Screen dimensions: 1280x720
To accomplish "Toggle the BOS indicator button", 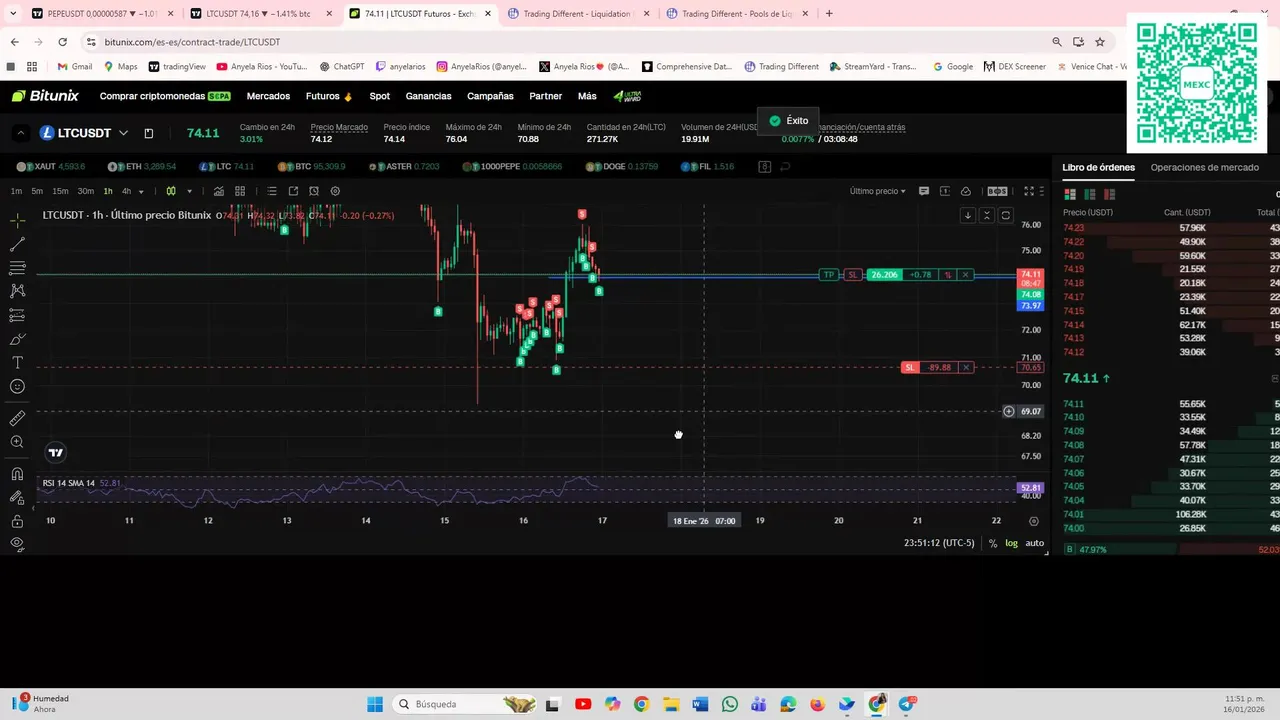I will (x=997, y=191).
